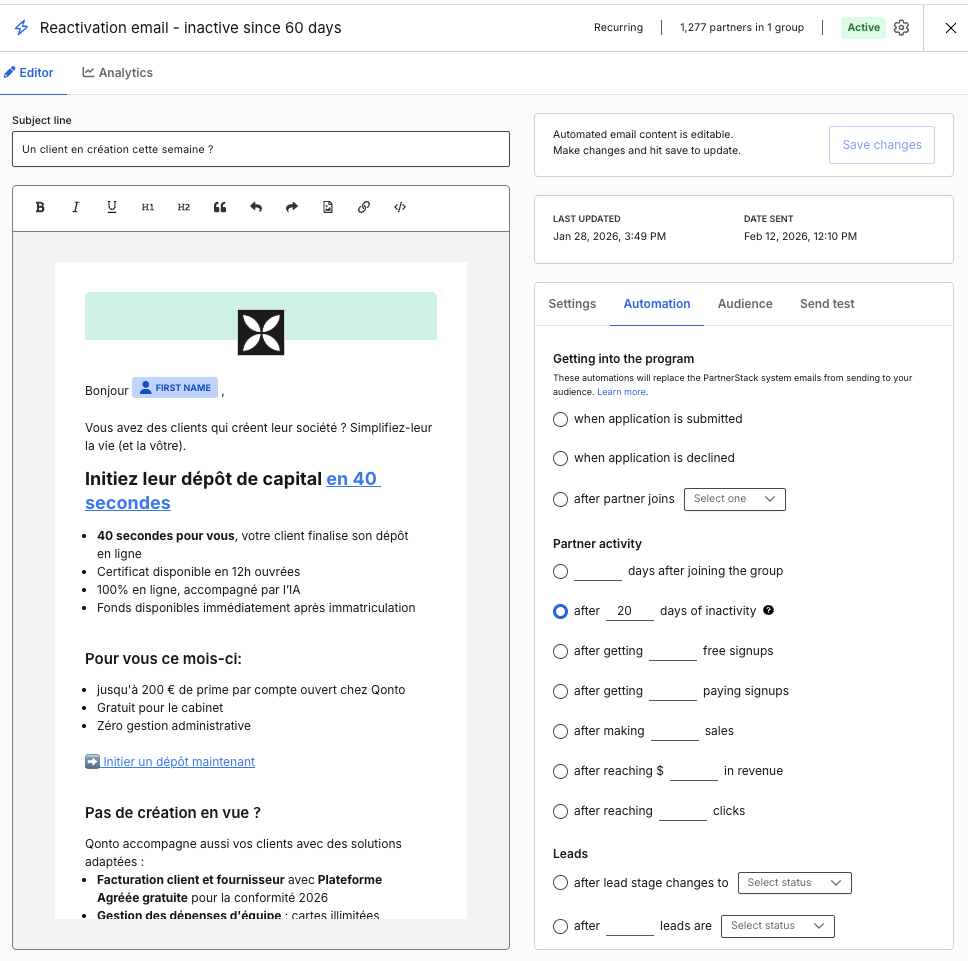Select 'when application is submitted' option

click(x=561, y=420)
